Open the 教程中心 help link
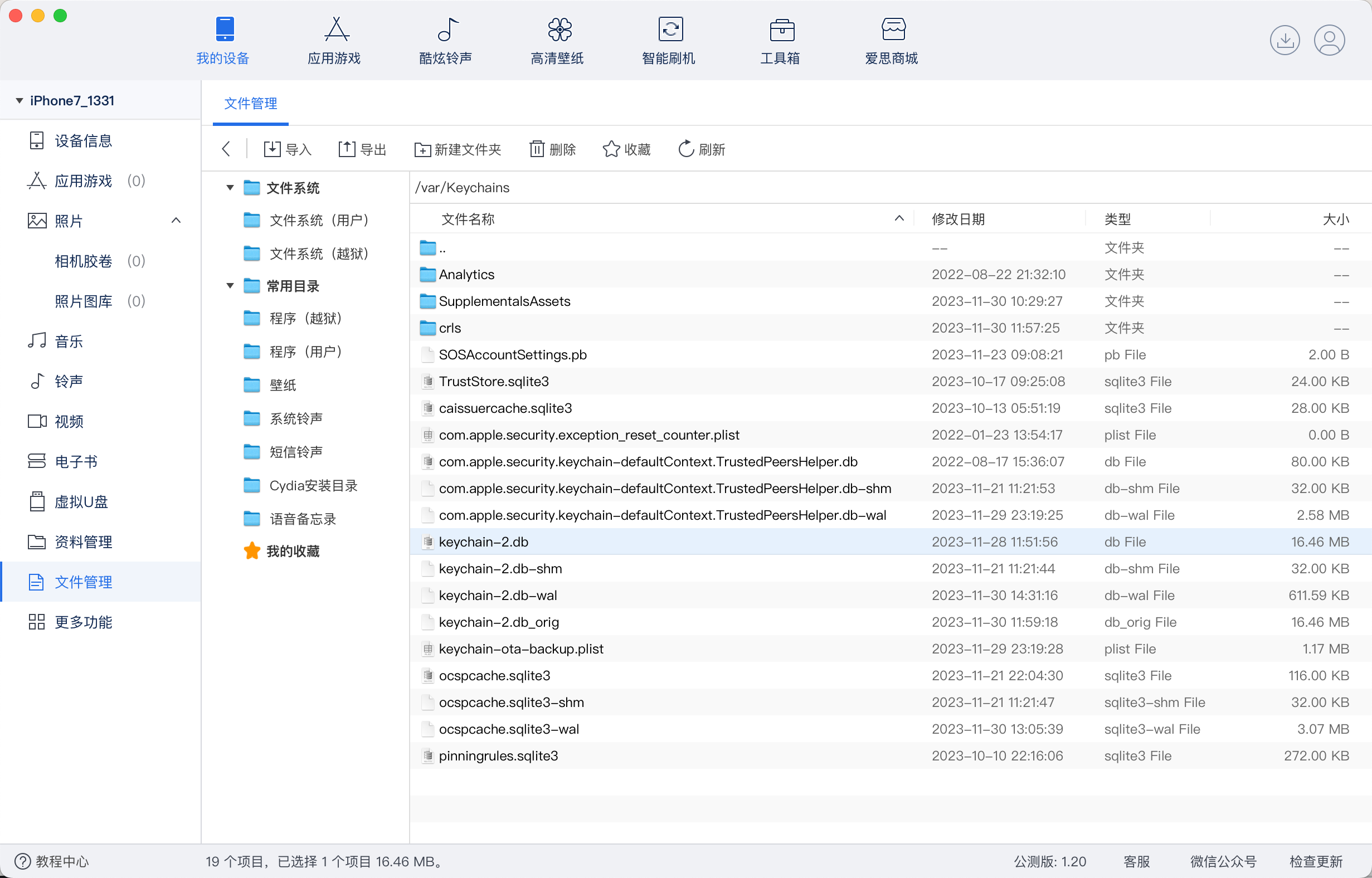 click(51, 861)
